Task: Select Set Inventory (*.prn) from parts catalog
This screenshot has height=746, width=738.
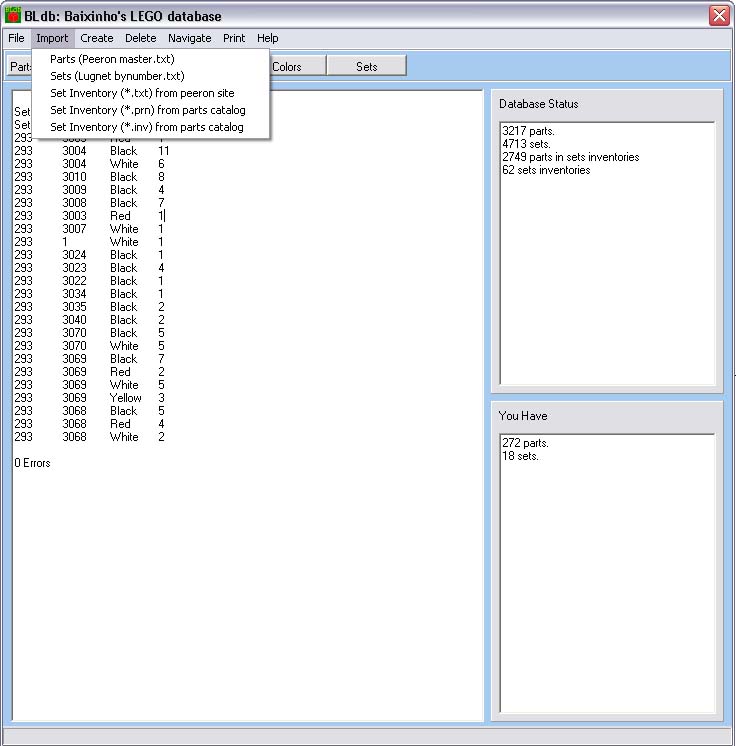Action: 150,110
